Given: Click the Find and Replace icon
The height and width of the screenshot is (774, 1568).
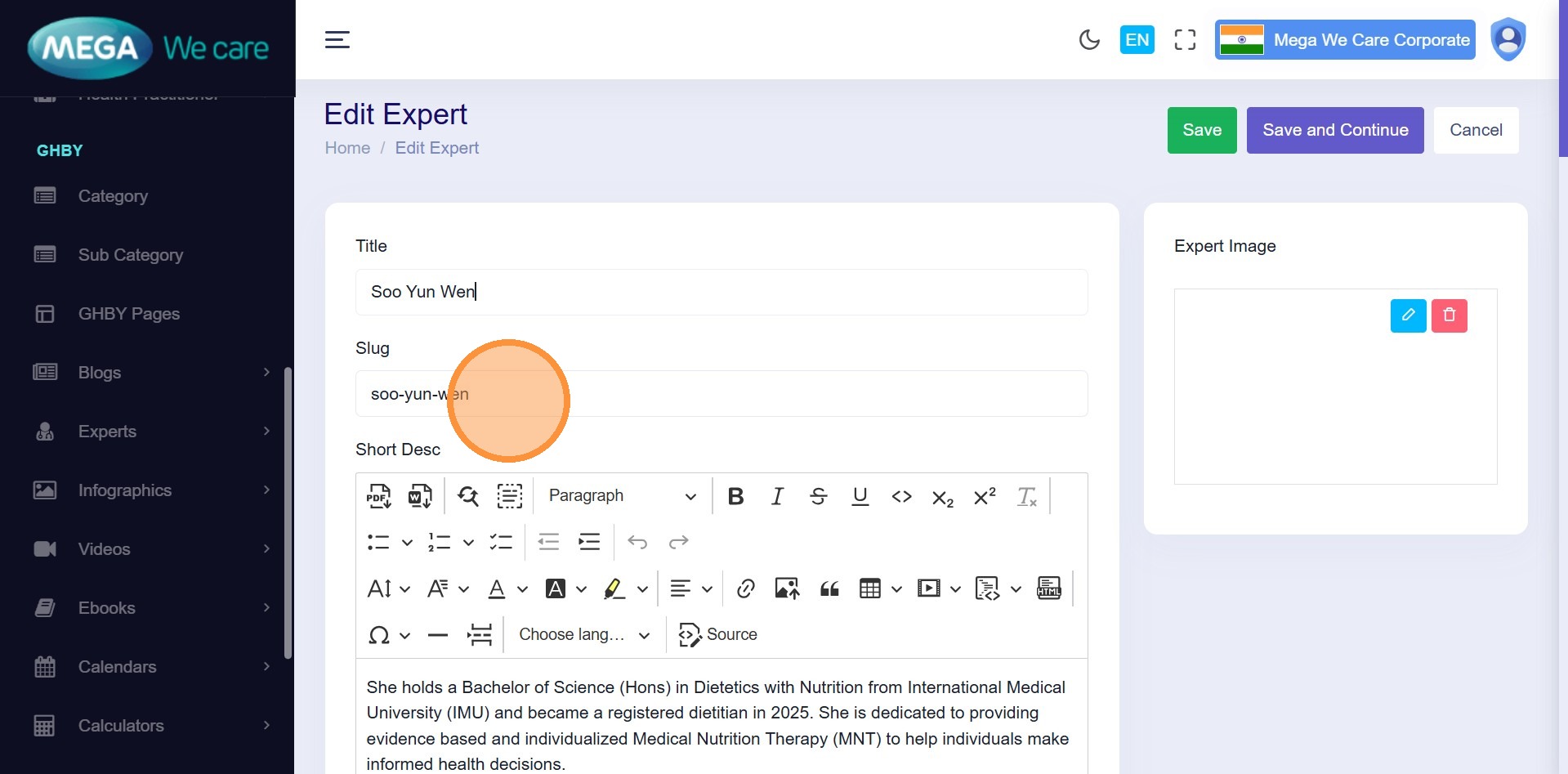Looking at the screenshot, I should click(468, 496).
